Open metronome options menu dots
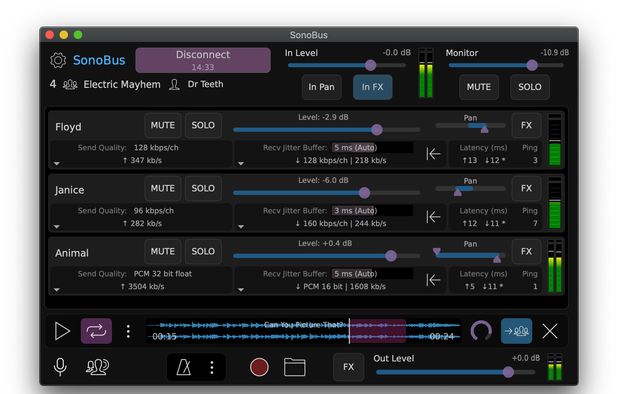This screenshot has height=394, width=618. coord(212,367)
